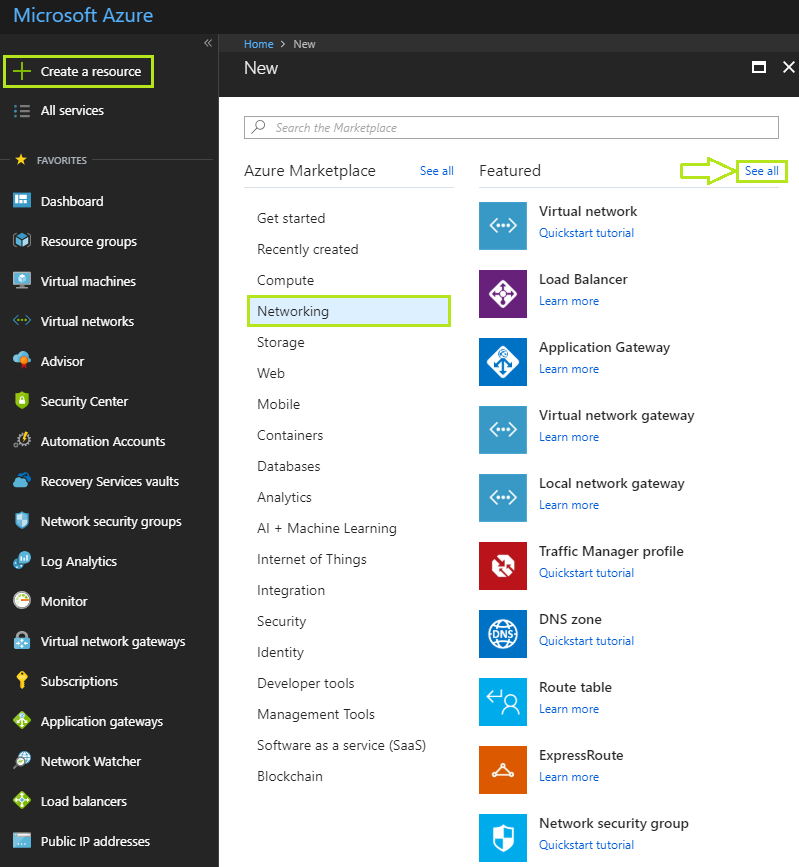Select the Management Tools category
Image resolution: width=799 pixels, height=867 pixels.
[316, 714]
